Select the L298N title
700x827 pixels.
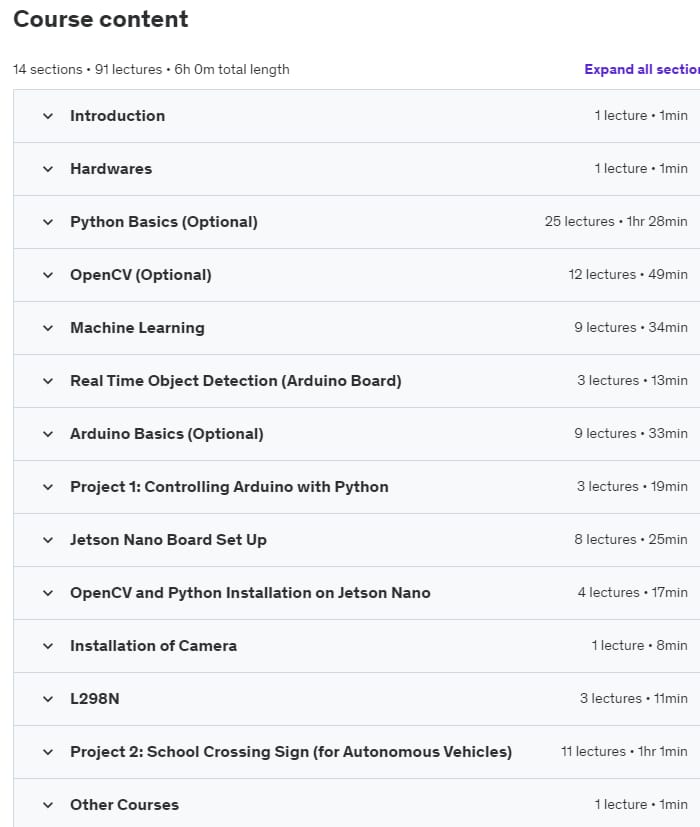(x=95, y=699)
